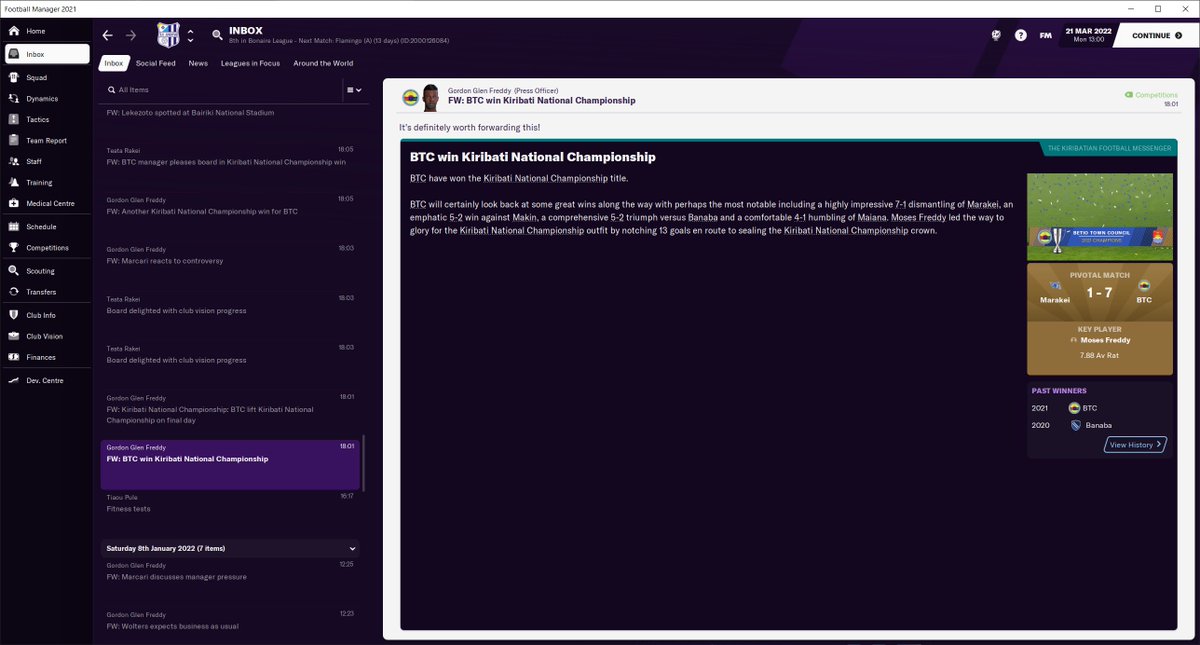1200x645 pixels.
Task: Open the Competitions tag on the message
Action: 1151,94
